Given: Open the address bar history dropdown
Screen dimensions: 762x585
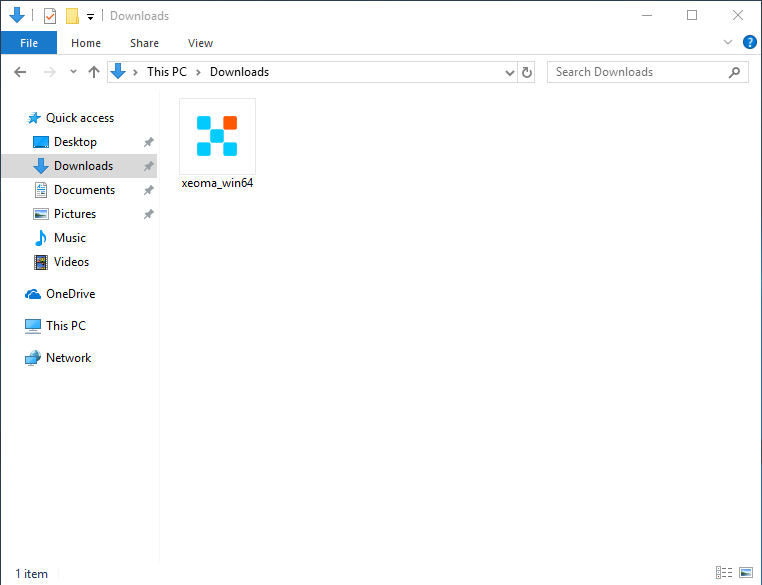Looking at the screenshot, I should [x=509, y=72].
